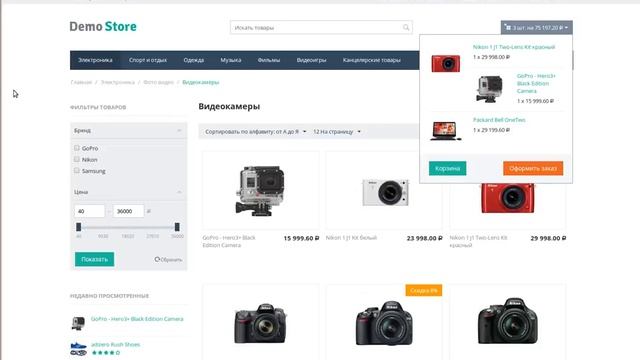Image resolution: width=640 pixels, height=360 pixels.
Task: Click the reset arrow icon next to Сбросить
Action: click(157, 259)
